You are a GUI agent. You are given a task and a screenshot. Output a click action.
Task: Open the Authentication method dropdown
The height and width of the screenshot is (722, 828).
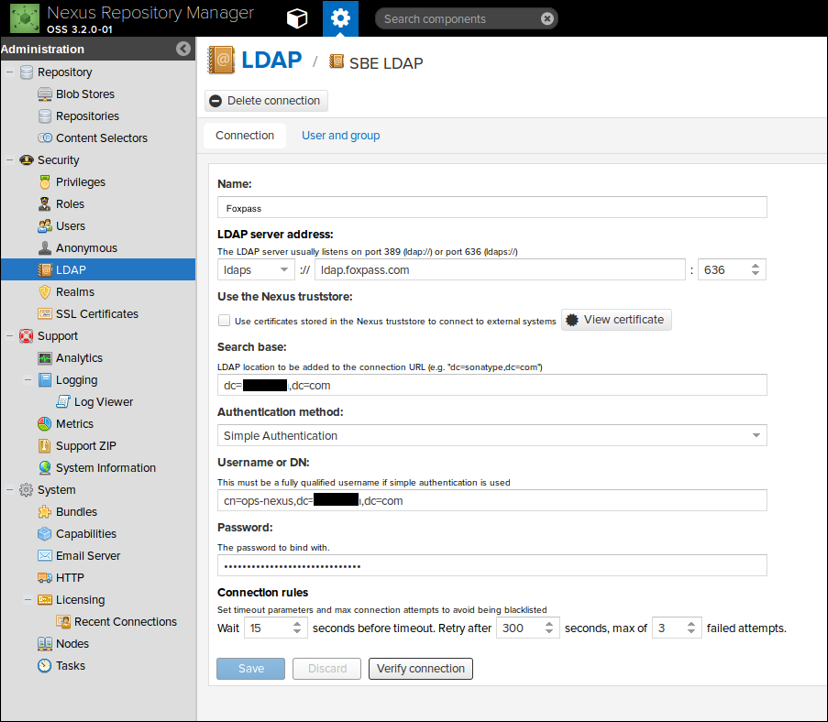(756, 436)
